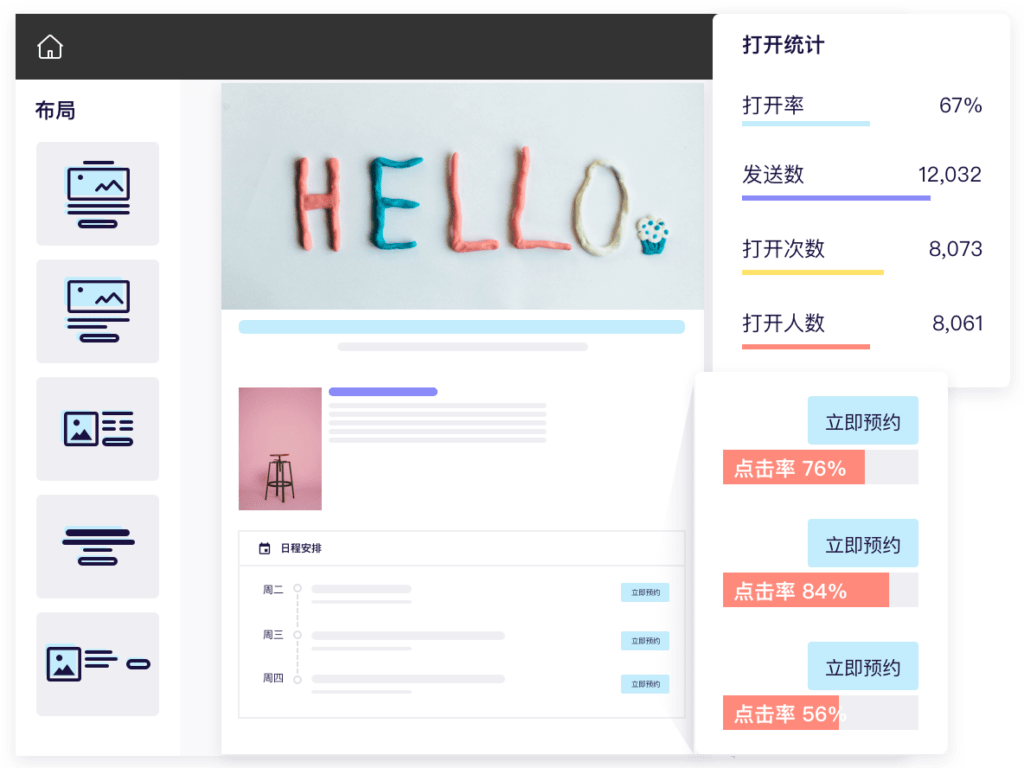1024x768 pixels.
Task: Click the 67% open rate value
Action: tap(960, 105)
